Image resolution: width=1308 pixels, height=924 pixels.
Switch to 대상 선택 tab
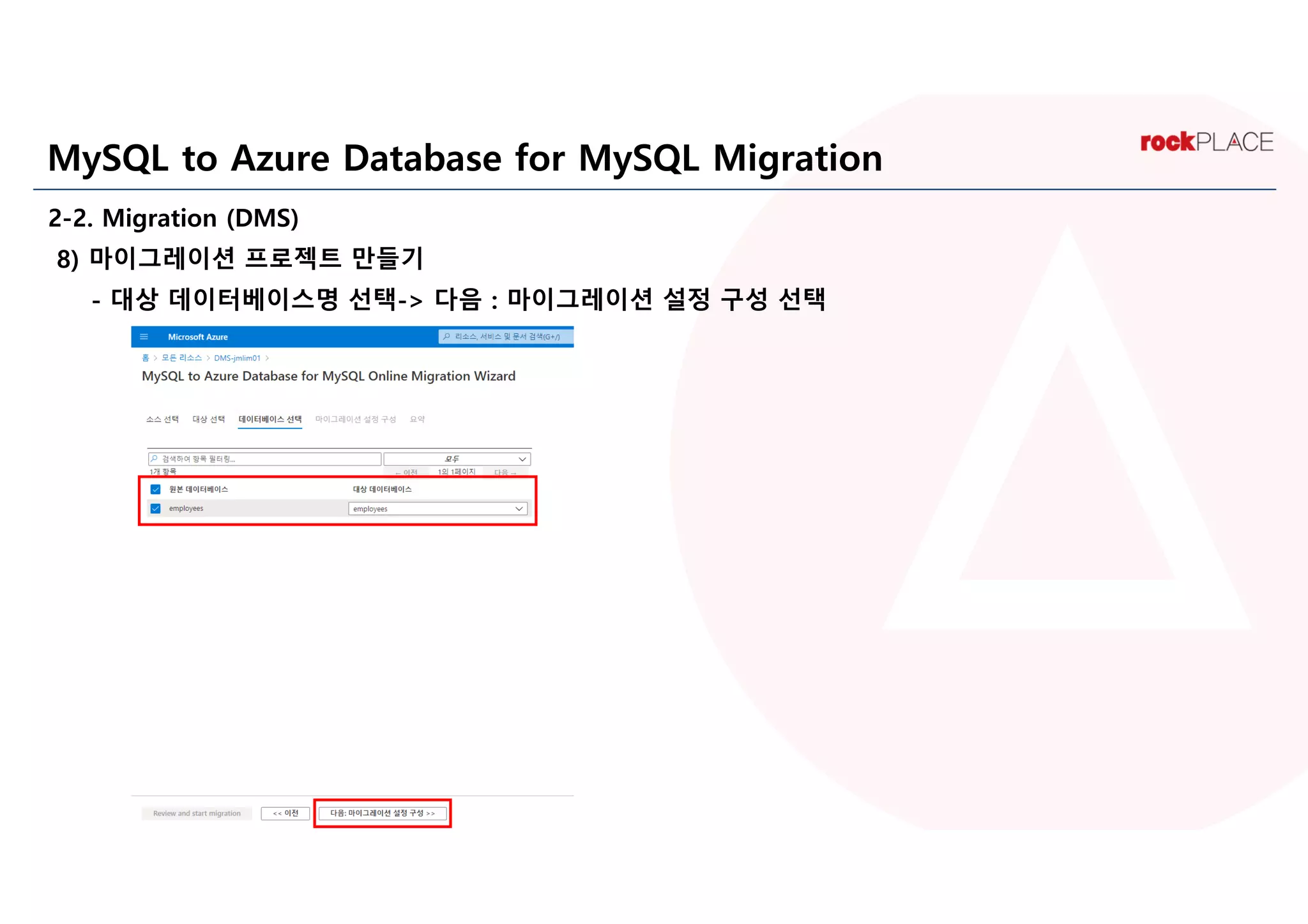pos(209,419)
